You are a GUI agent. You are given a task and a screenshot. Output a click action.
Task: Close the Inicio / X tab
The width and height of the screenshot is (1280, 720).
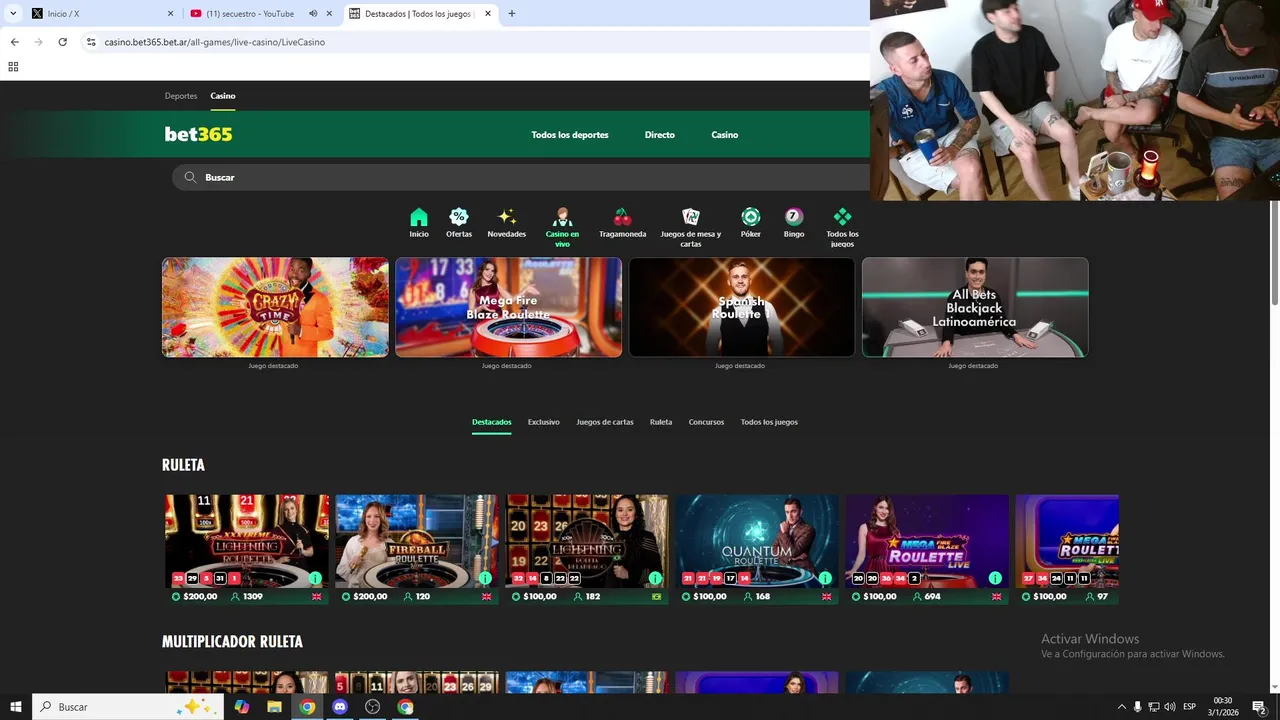pos(170,14)
